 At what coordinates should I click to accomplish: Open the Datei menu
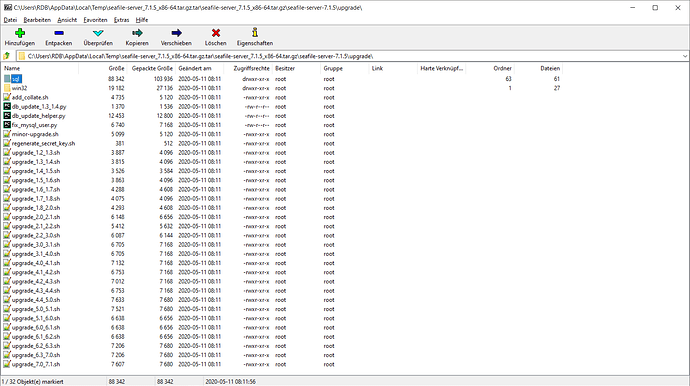[x=10, y=20]
